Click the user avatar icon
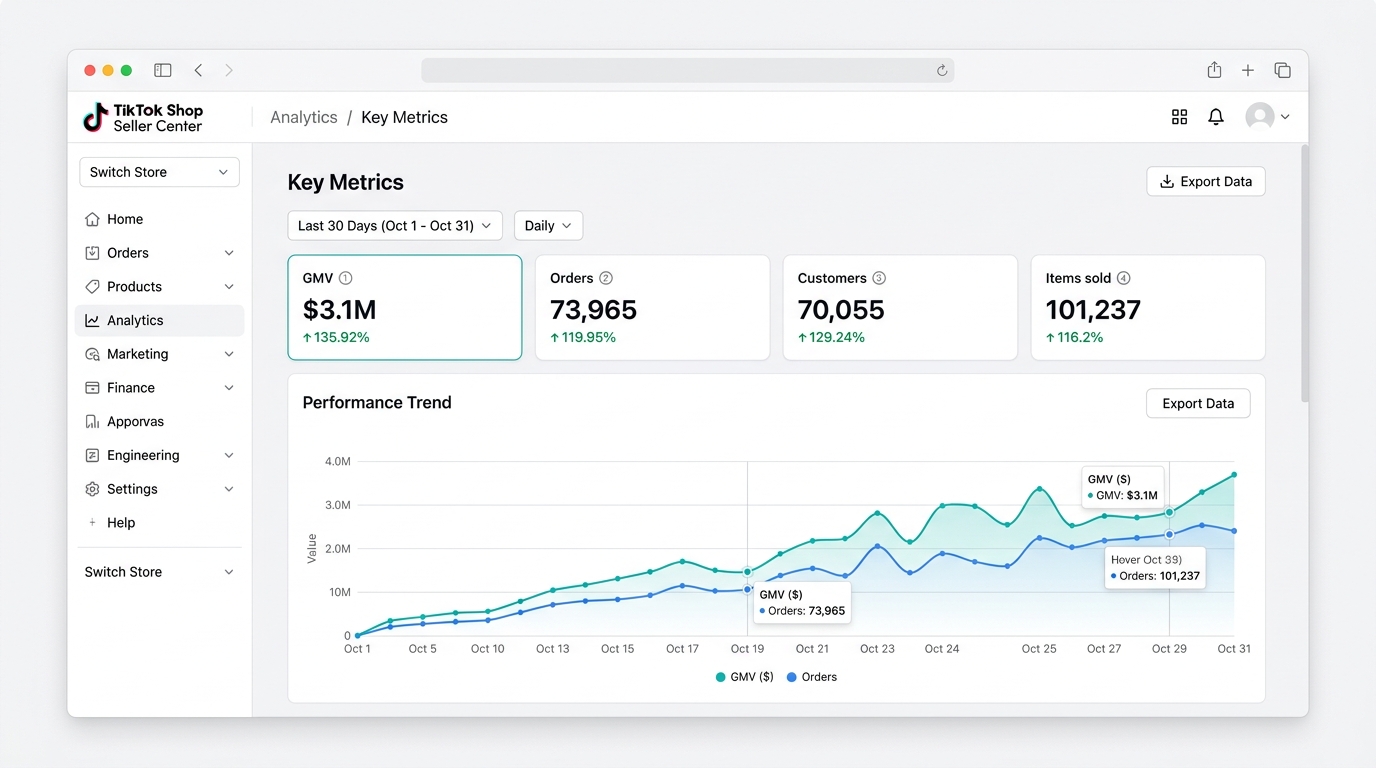The height and width of the screenshot is (768, 1376). tap(1260, 117)
